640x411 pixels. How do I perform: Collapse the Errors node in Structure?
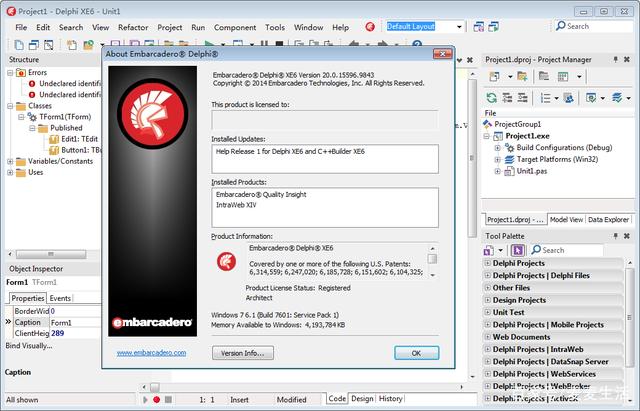tap(10, 73)
